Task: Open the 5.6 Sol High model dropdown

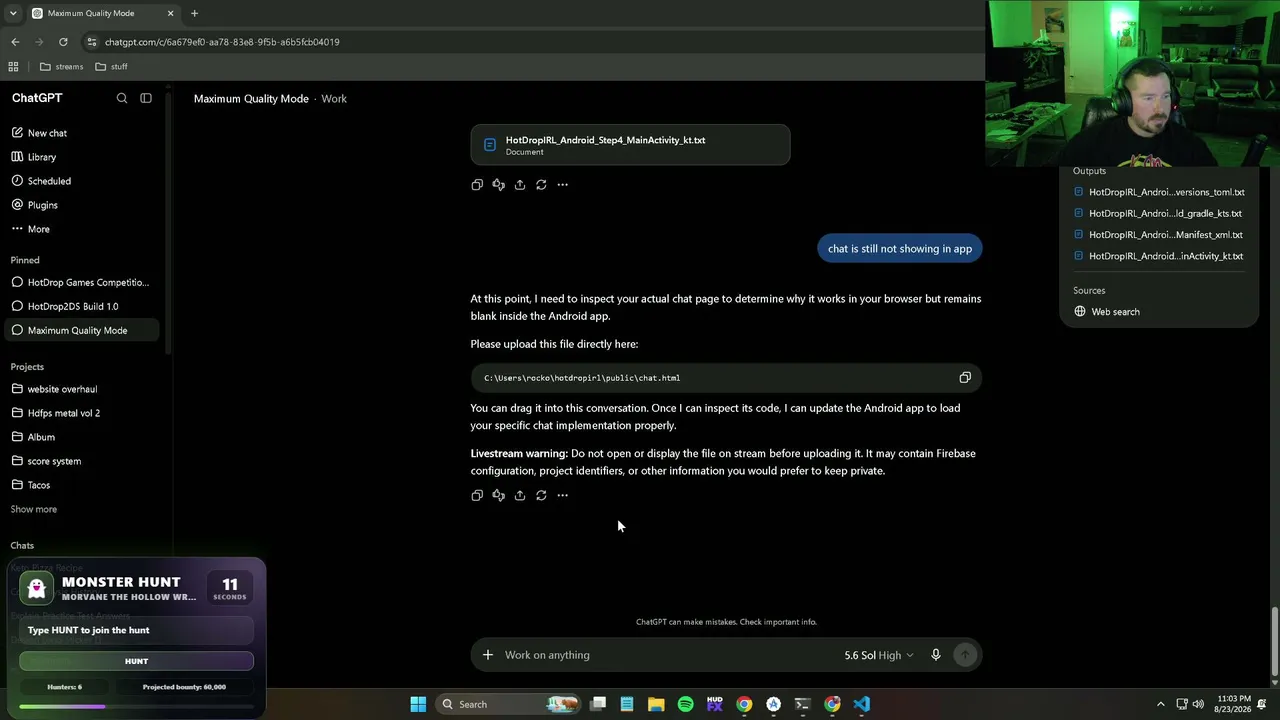Action: click(x=879, y=655)
